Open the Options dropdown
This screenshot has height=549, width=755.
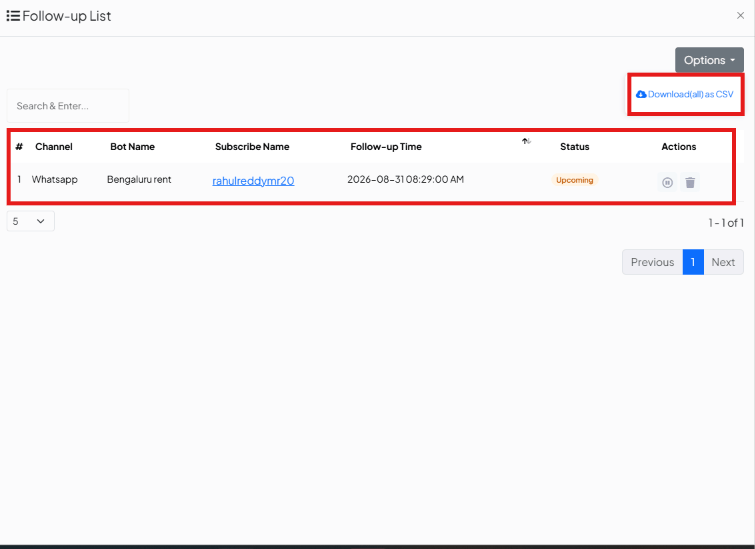tap(709, 60)
